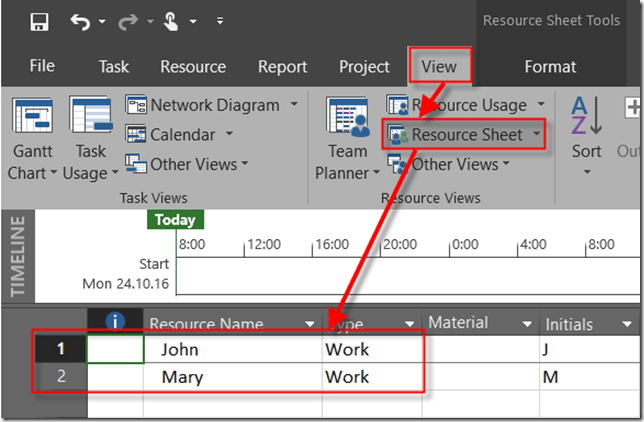Viewport: 644px width, 422px height.
Task: Open the Format ribbon tab
Action: tap(550, 67)
